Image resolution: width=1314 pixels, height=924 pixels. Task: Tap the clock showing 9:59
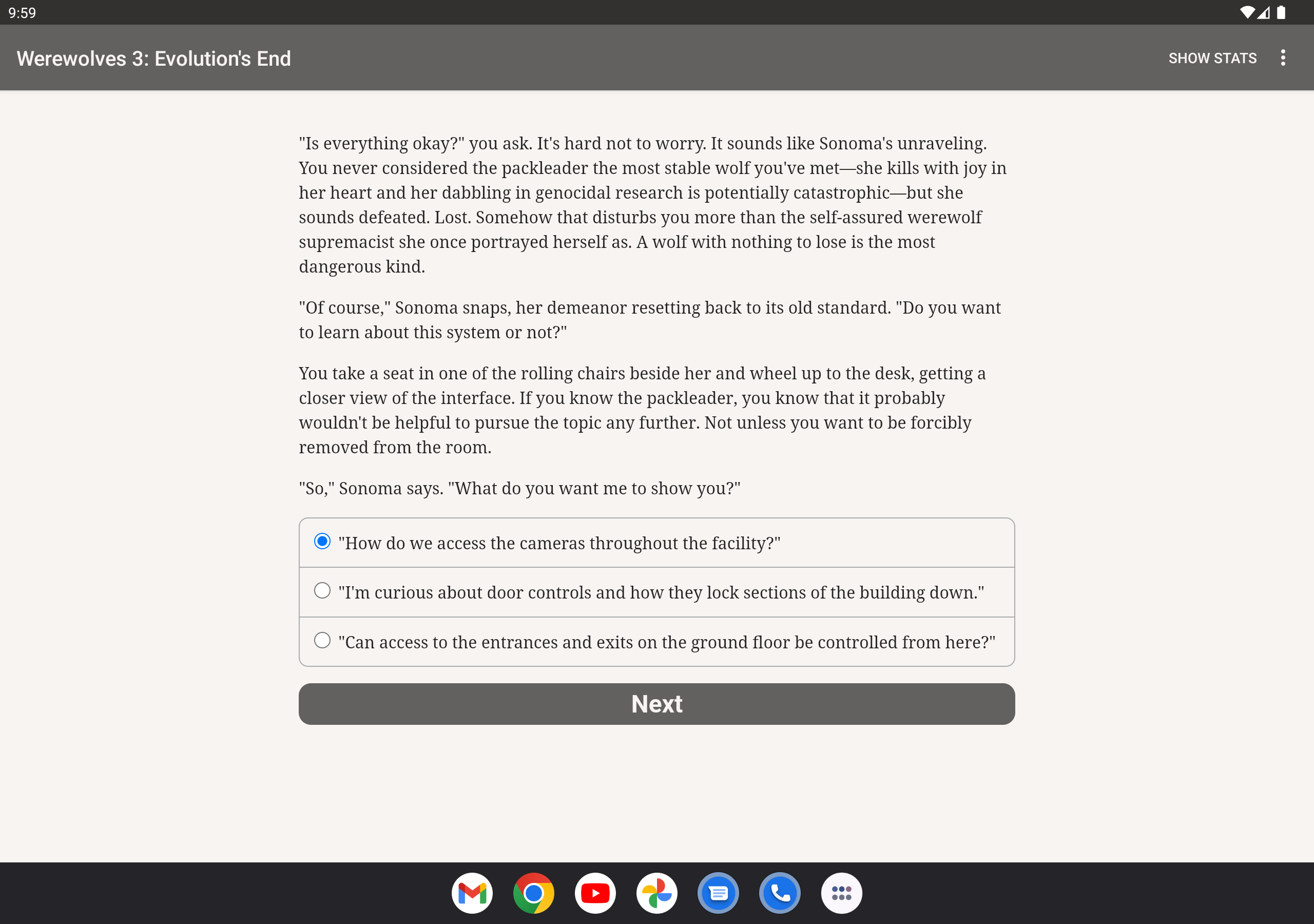click(x=22, y=13)
